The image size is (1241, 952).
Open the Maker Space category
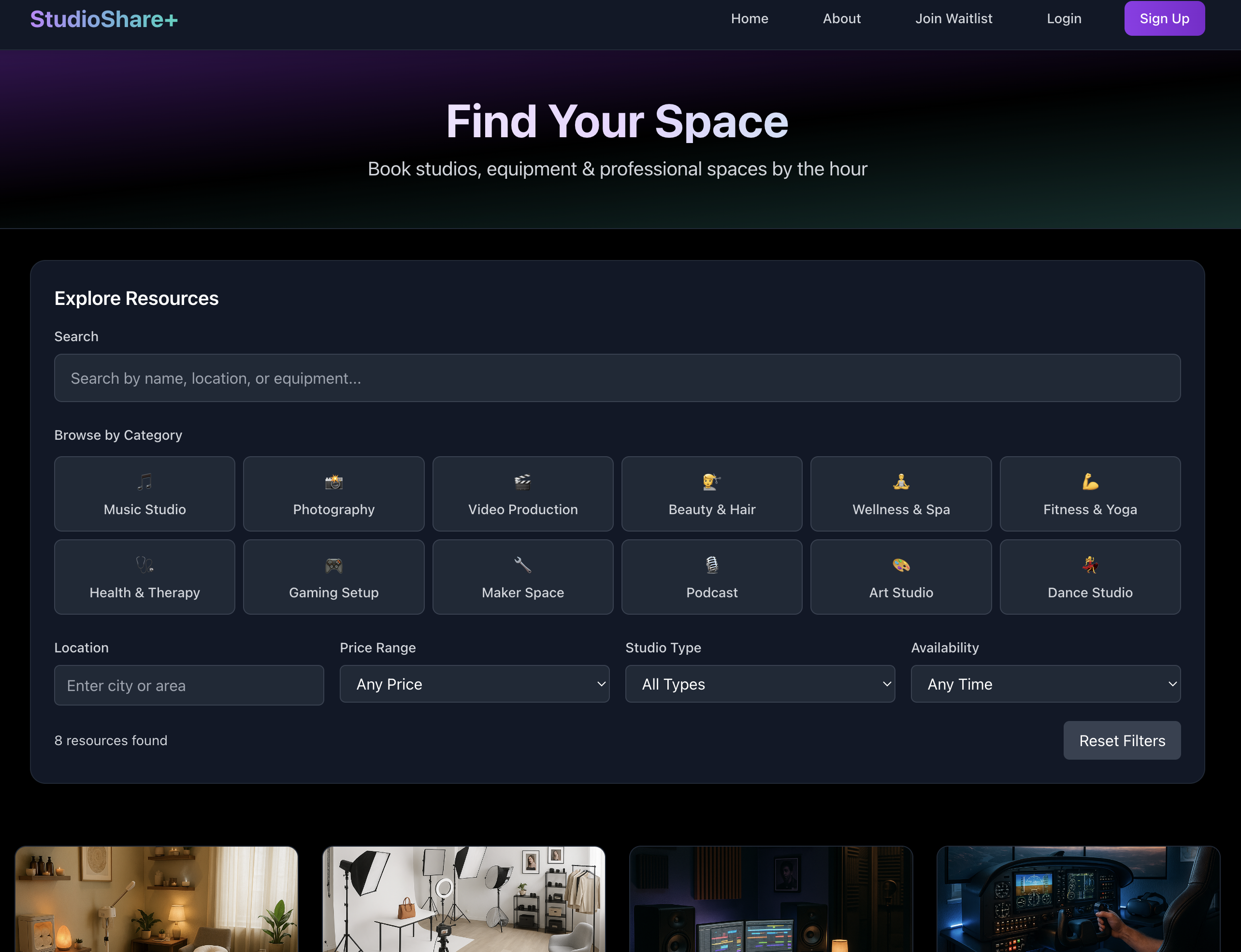(x=522, y=577)
